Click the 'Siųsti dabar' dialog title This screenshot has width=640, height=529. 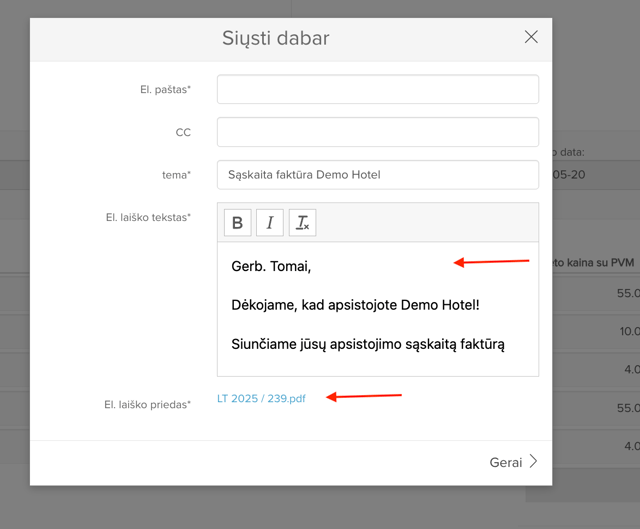[x=276, y=38]
